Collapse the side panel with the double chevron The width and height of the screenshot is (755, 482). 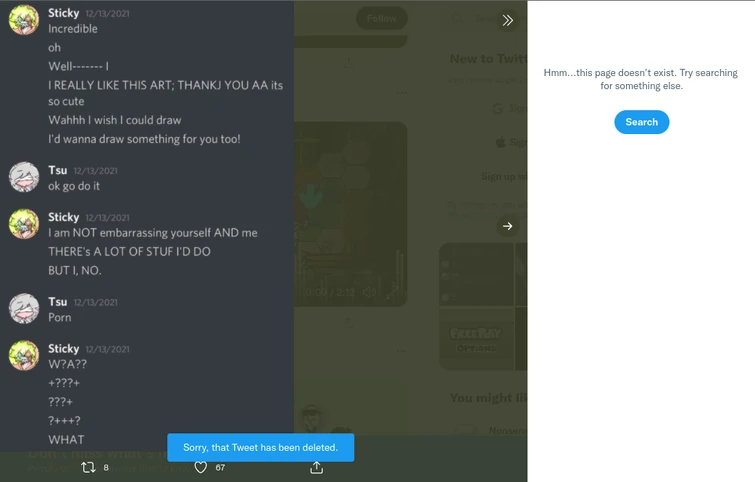click(508, 20)
